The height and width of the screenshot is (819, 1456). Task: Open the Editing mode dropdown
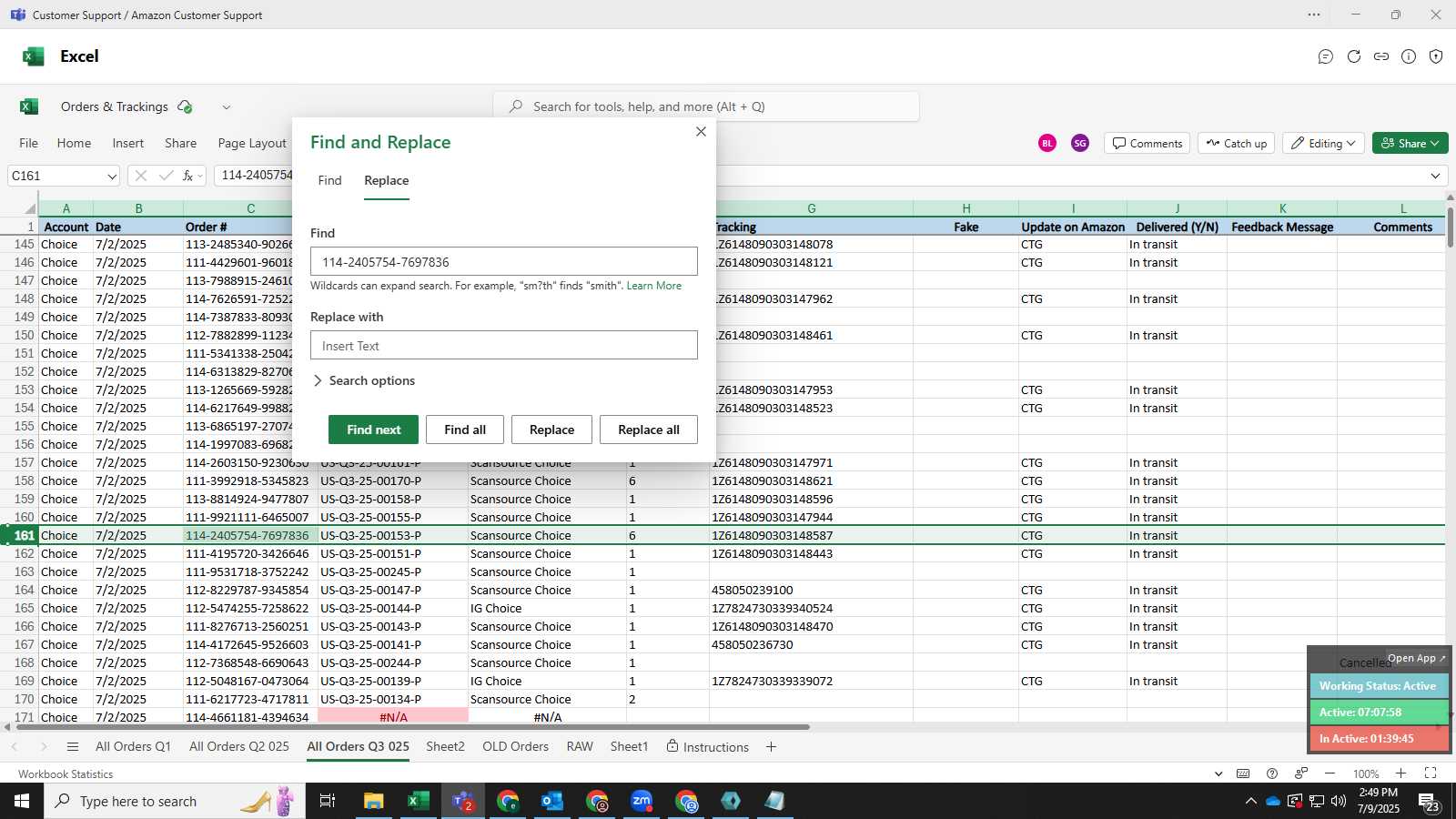(x=1323, y=143)
